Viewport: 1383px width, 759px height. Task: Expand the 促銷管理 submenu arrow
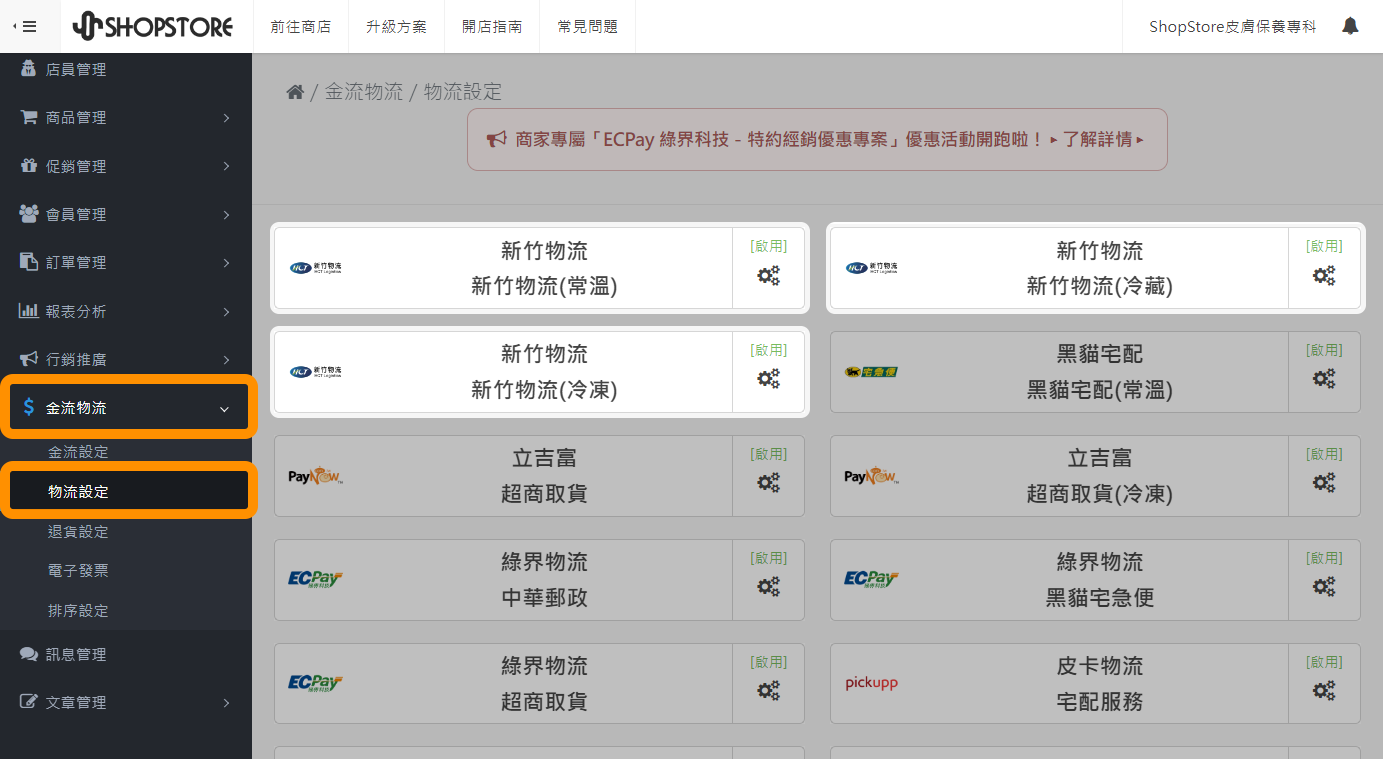tap(226, 166)
